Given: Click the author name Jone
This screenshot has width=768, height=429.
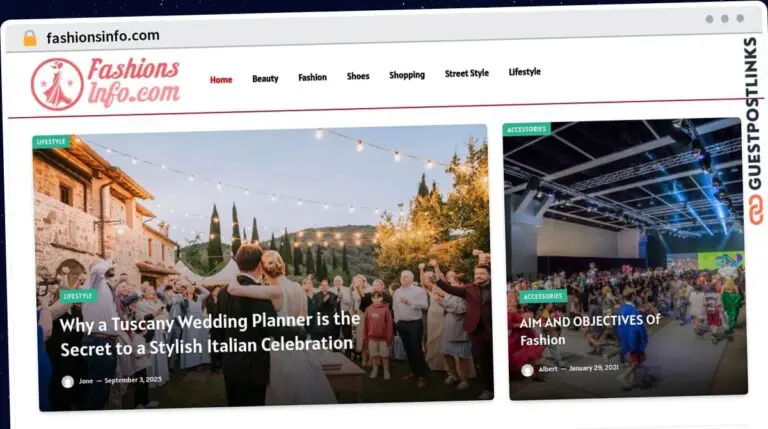Looking at the screenshot, I should point(86,381).
